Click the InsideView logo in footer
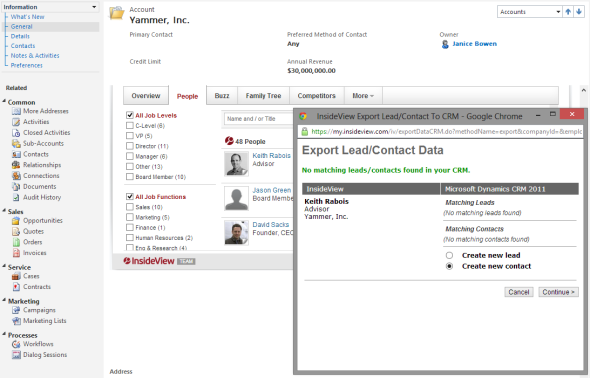Screen dimensions: 590x378 tap(149, 261)
